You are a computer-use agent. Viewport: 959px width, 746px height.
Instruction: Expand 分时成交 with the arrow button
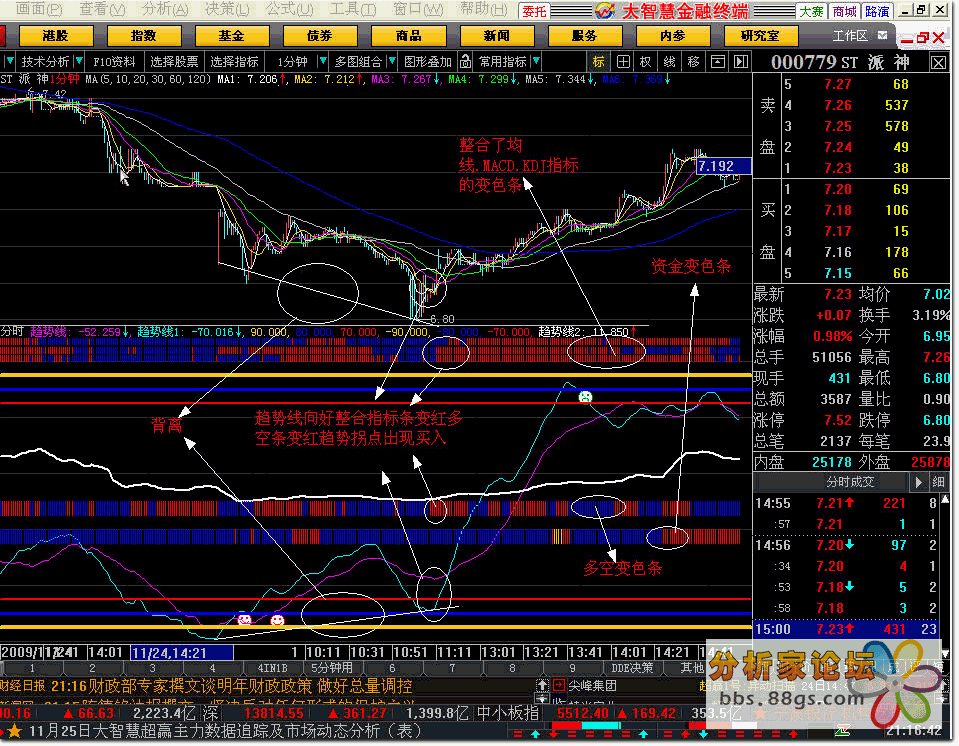click(x=918, y=482)
